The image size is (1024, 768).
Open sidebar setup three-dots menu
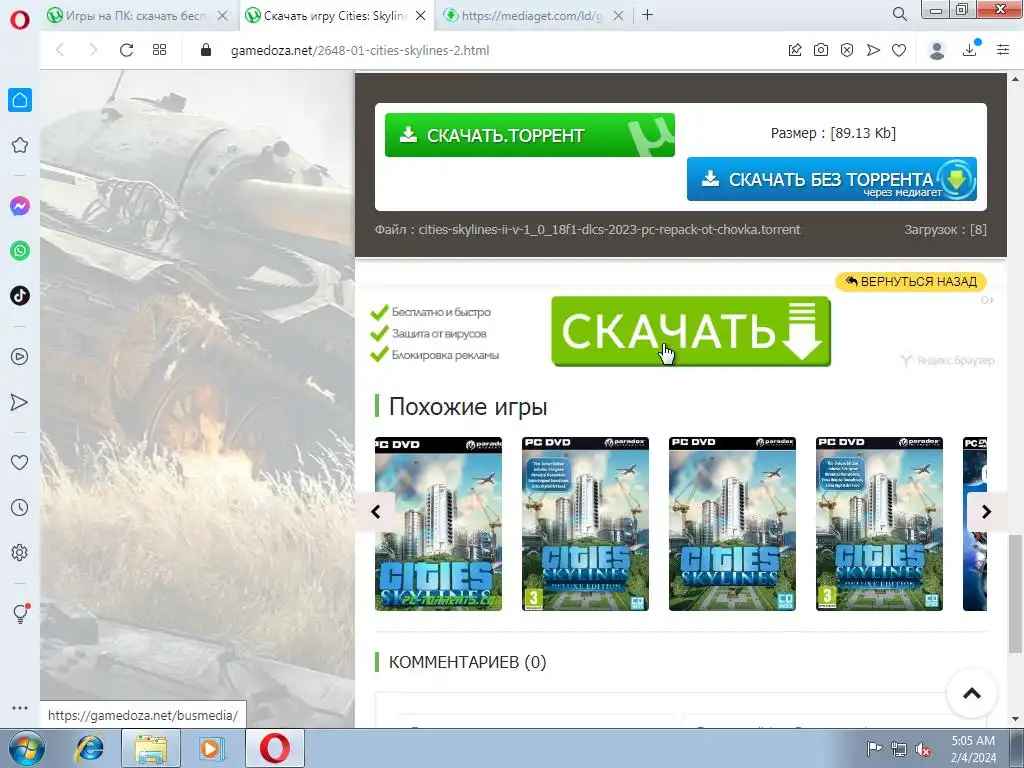pyautogui.click(x=20, y=707)
